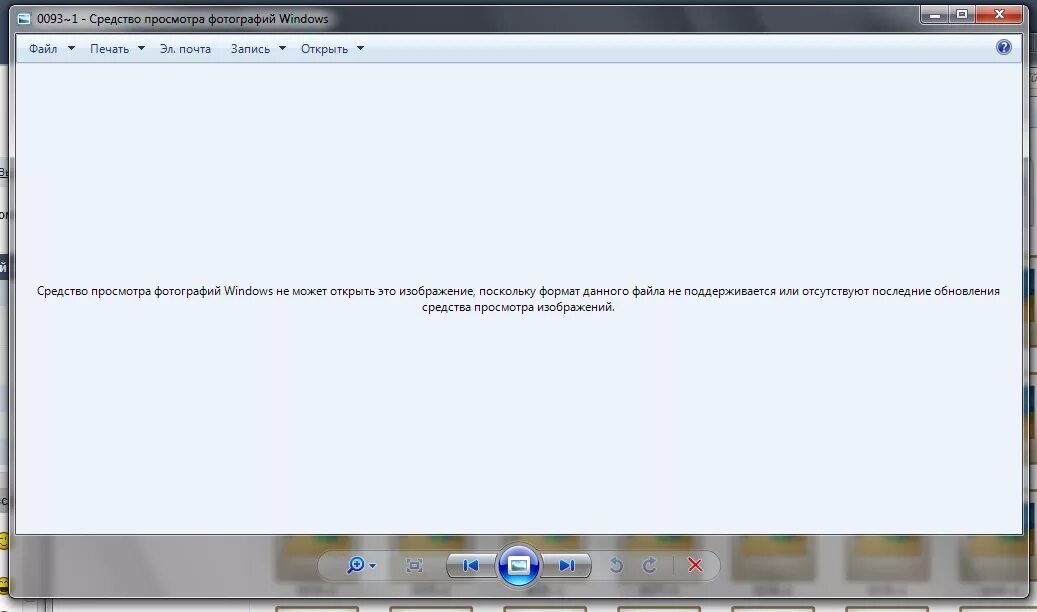1037x612 pixels.
Task: Rotate image counterclockwise
Action: pyautogui.click(x=616, y=565)
